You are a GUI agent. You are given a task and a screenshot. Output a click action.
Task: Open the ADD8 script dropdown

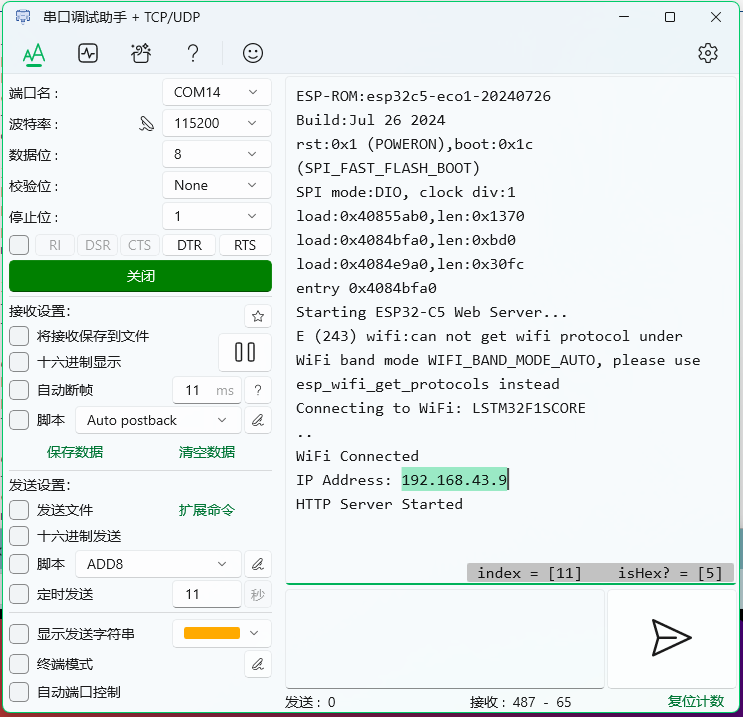pos(158,564)
